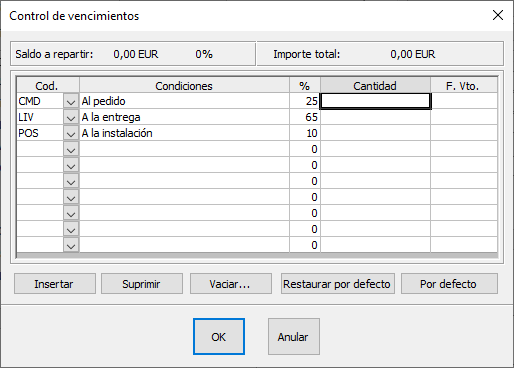Open the Vaciar... dialog
The height and width of the screenshot is (368, 514).
(x=231, y=284)
